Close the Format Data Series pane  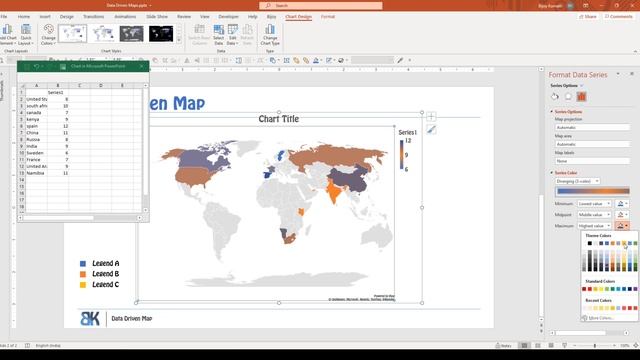point(632,74)
